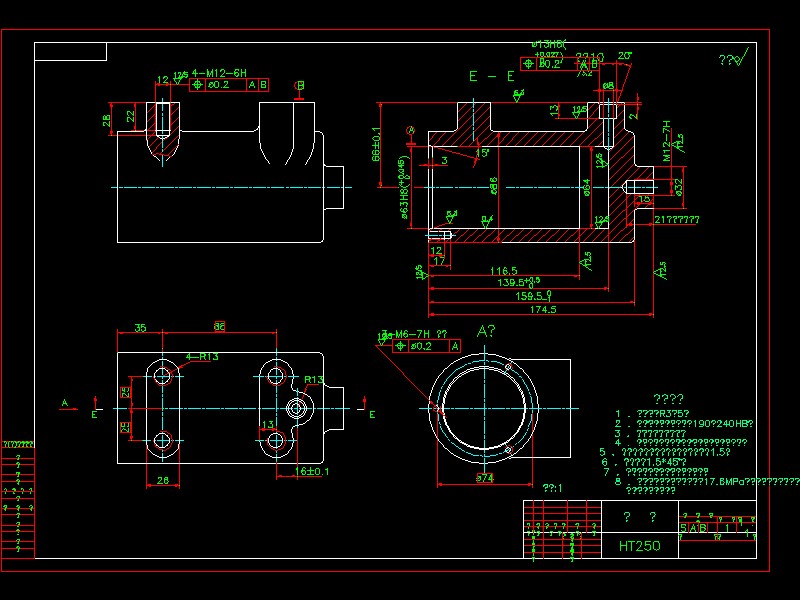The width and height of the screenshot is (800, 600).
Task: Click the 17 dimension below section view
Action: [x=439, y=261]
